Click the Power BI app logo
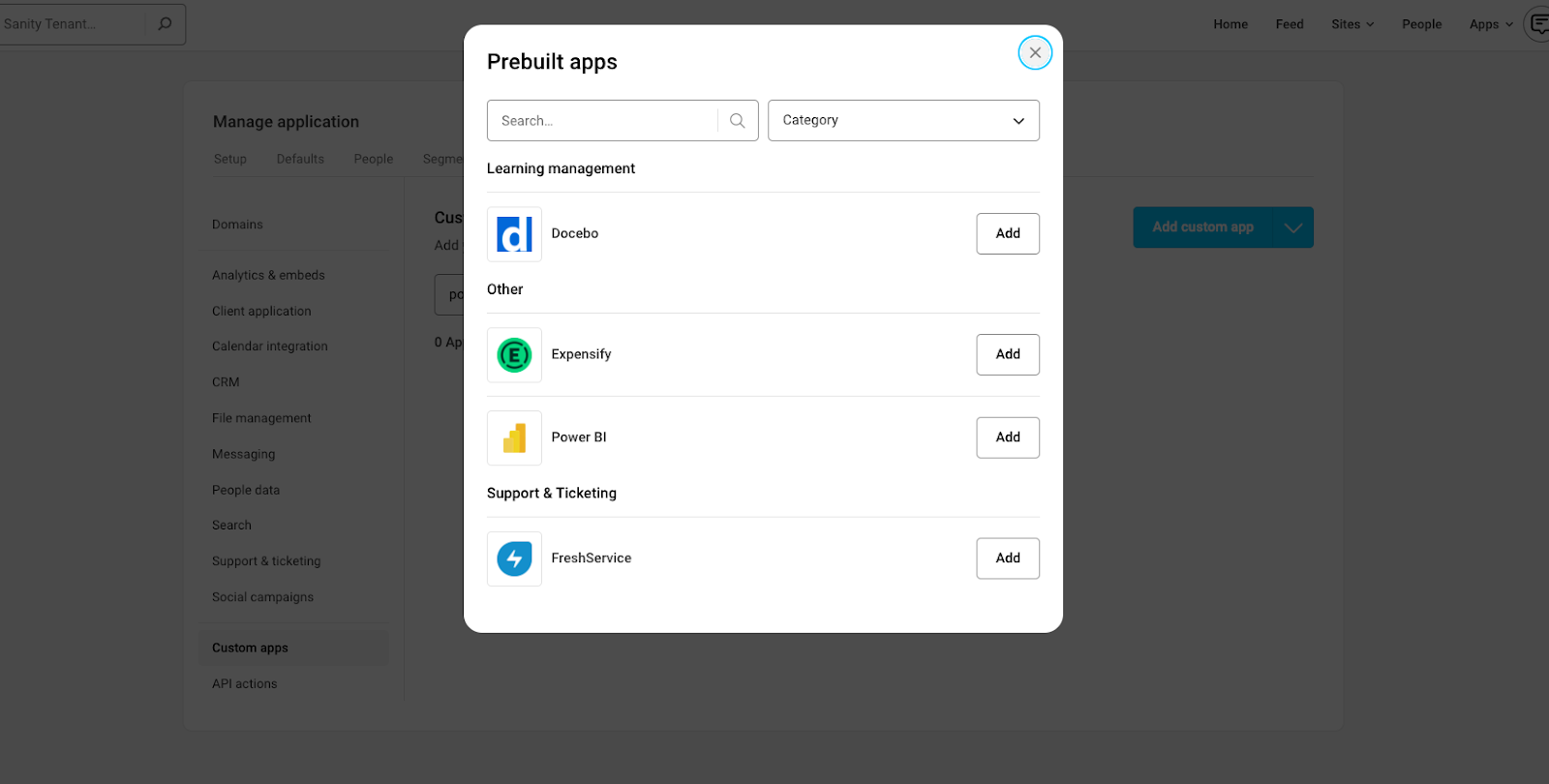The height and width of the screenshot is (784, 1549). 514,438
